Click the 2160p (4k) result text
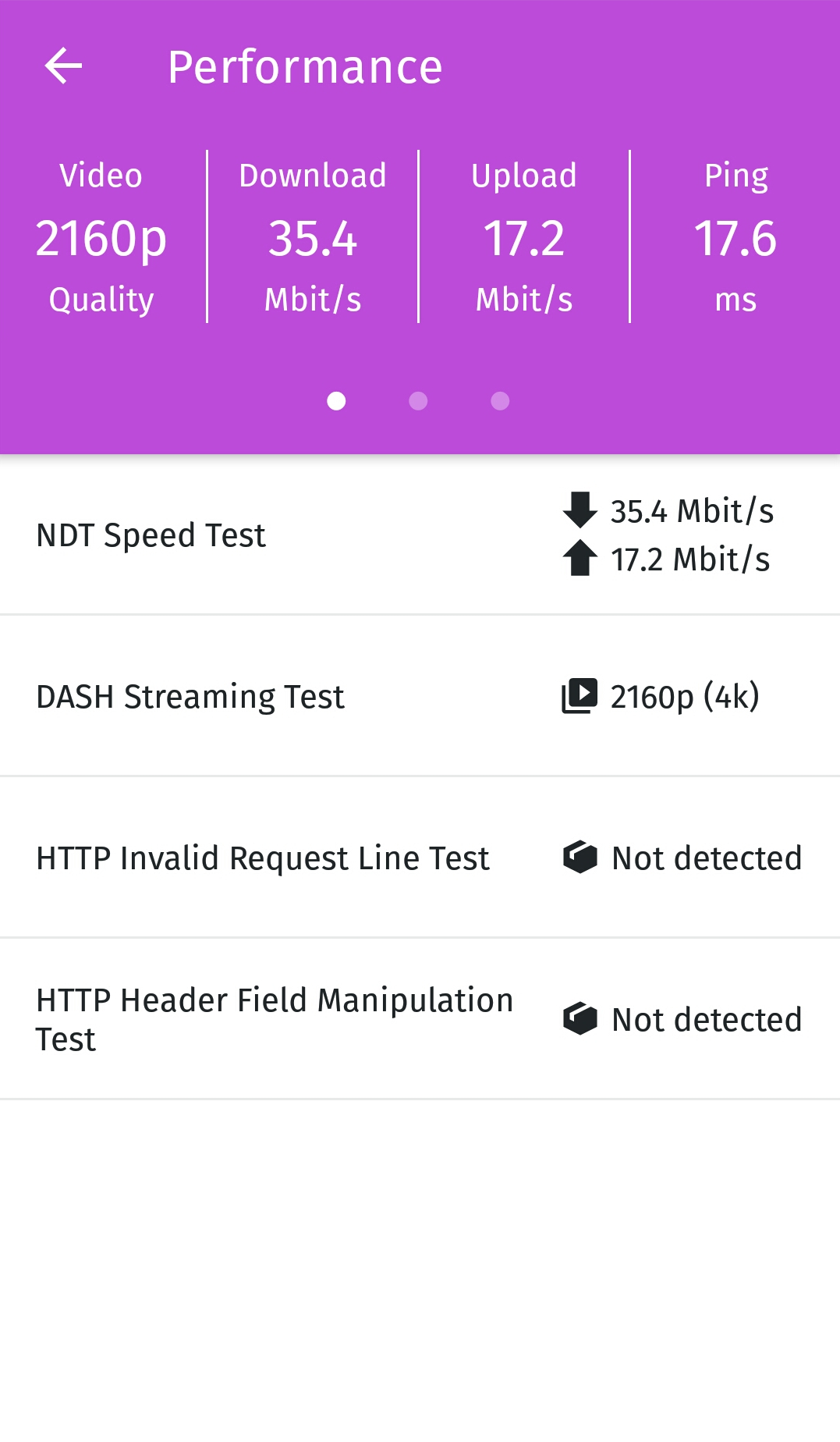 685,697
